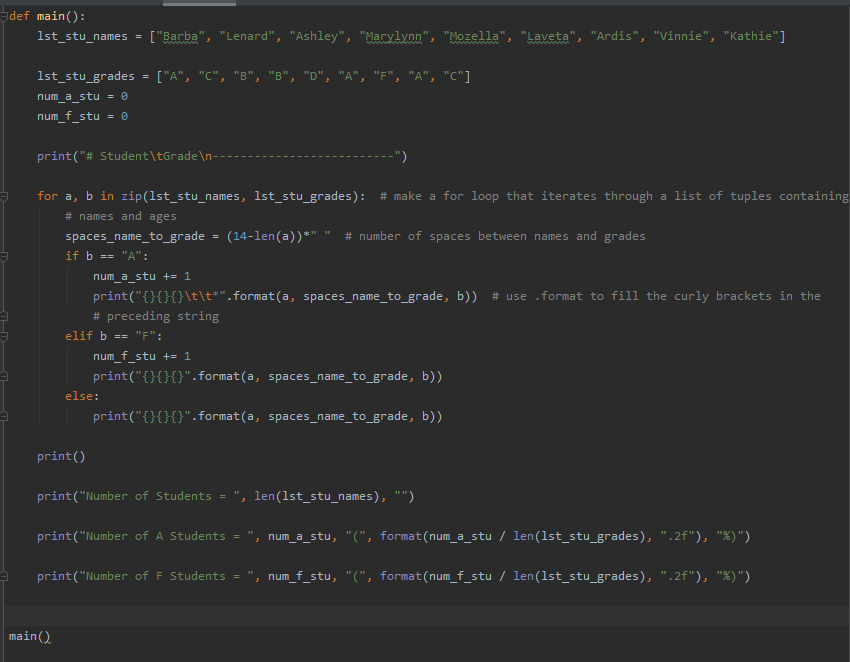Click the "{}{}{}\t\t*" format string

(181, 297)
